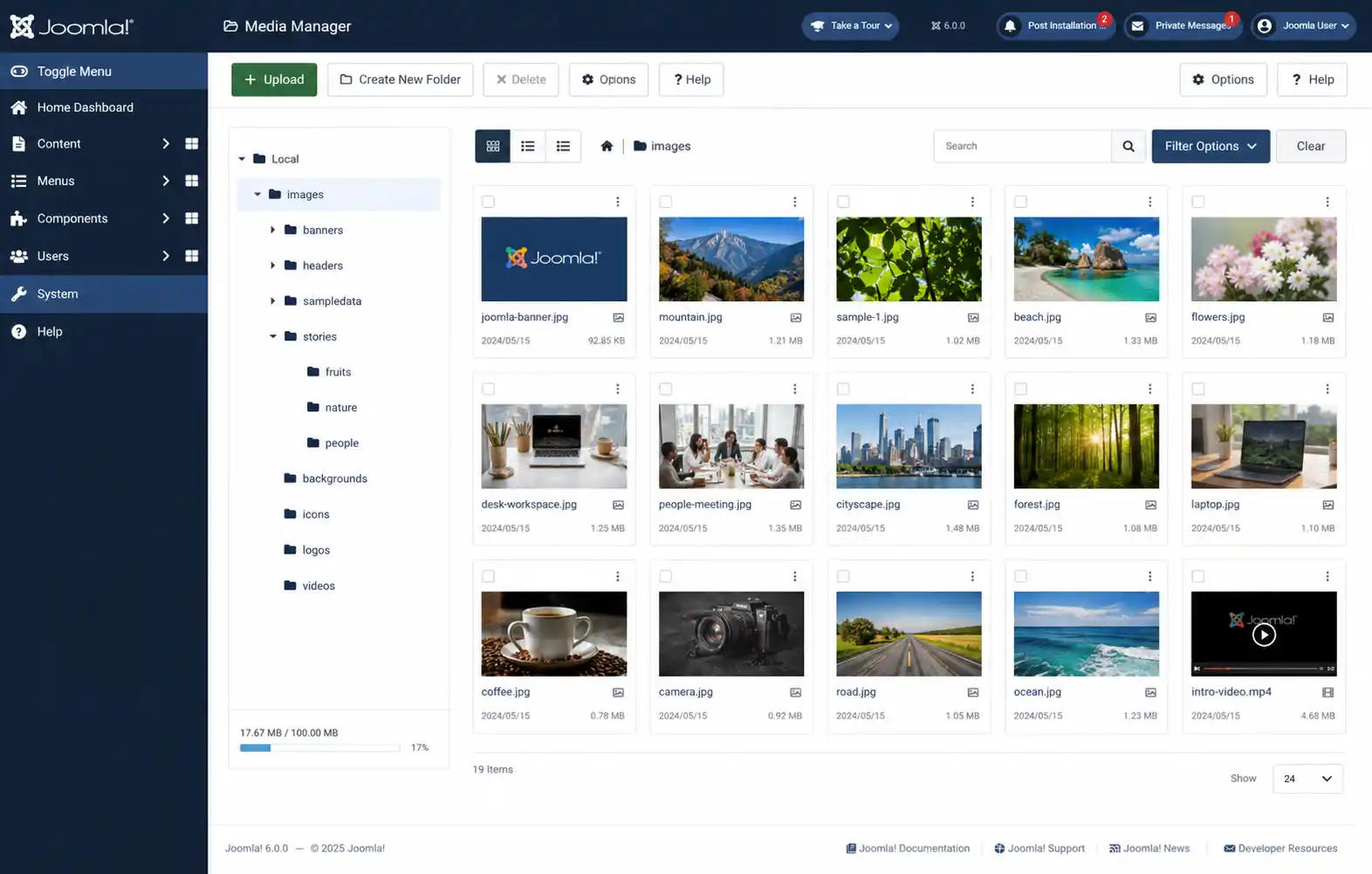
Task: Open Joomla! Documentation footer link
Action: (x=908, y=848)
